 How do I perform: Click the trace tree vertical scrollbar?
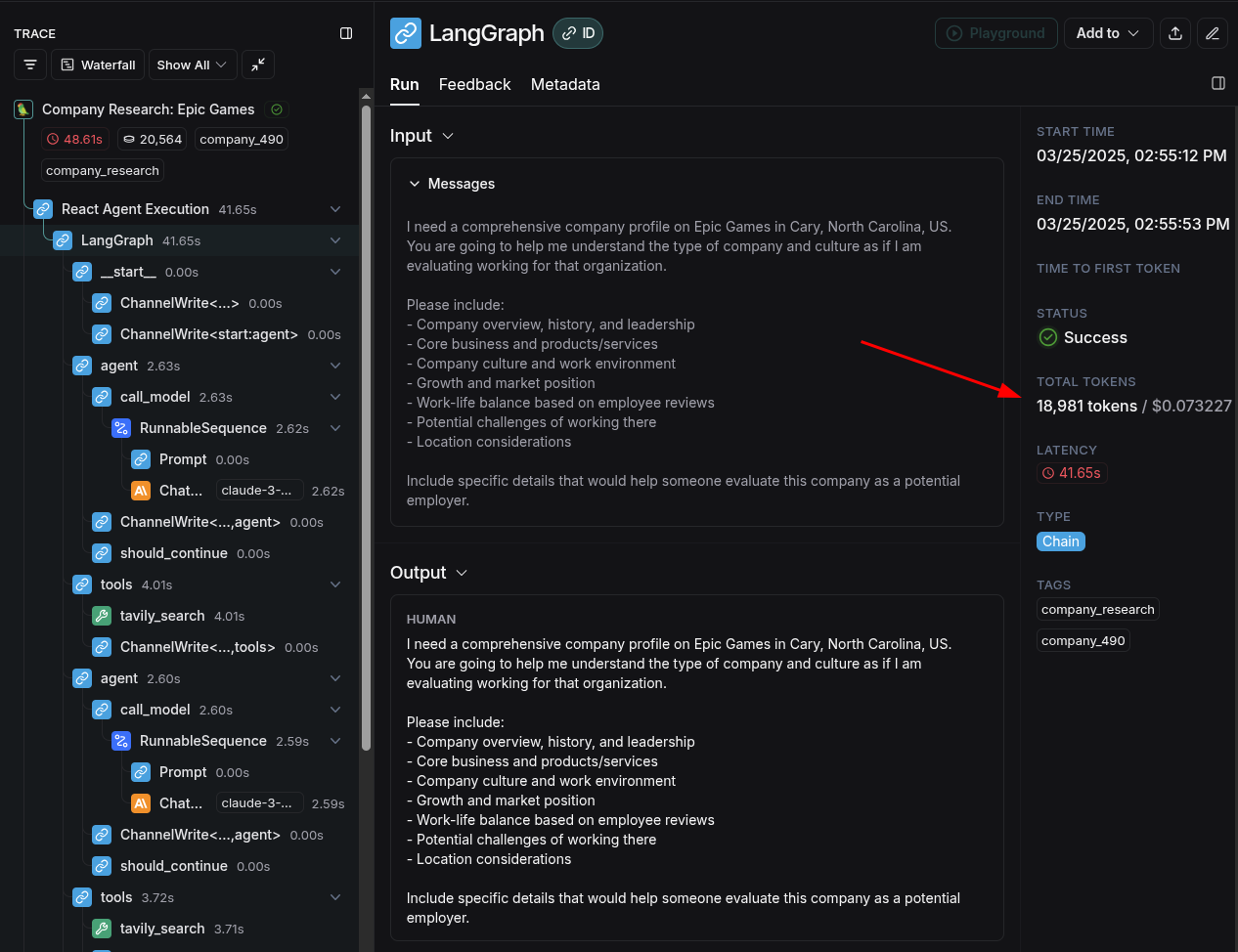point(366,427)
